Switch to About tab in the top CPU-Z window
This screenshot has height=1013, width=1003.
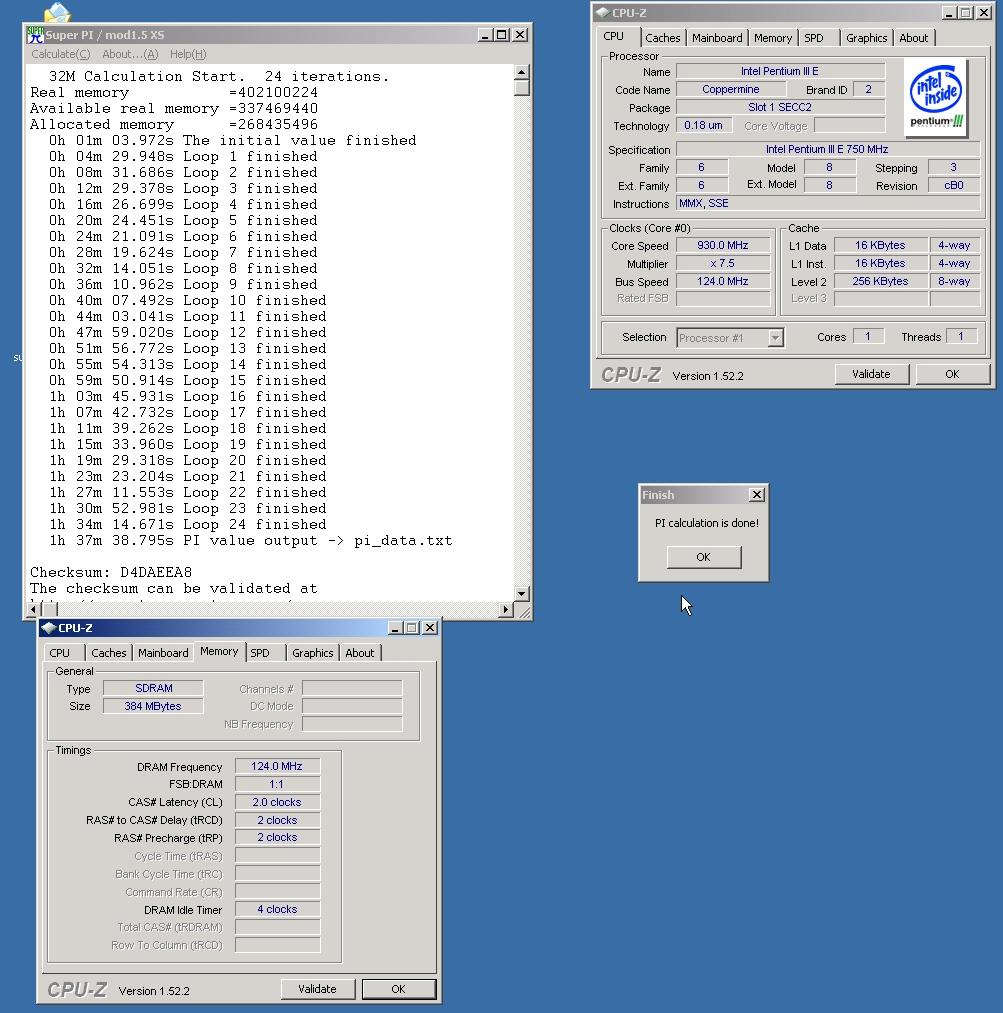click(x=913, y=38)
